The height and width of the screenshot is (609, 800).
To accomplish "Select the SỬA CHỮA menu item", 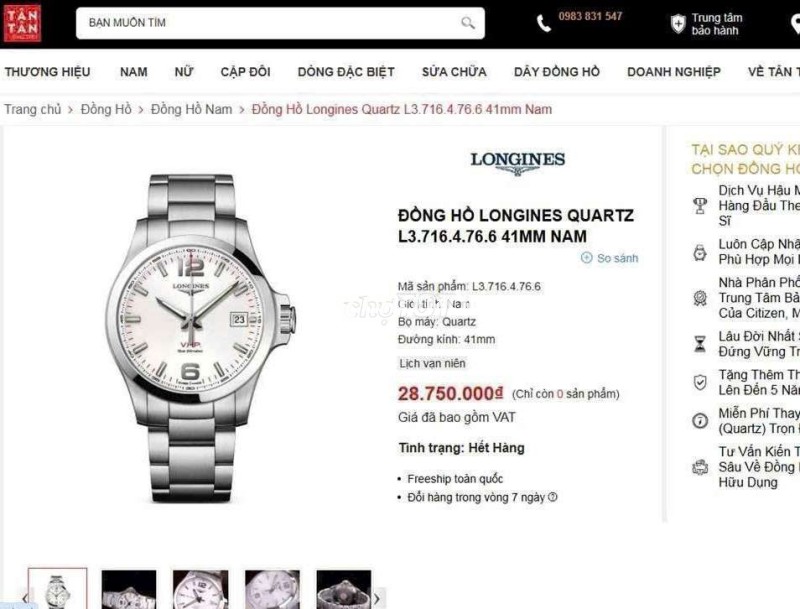I will pos(454,72).
